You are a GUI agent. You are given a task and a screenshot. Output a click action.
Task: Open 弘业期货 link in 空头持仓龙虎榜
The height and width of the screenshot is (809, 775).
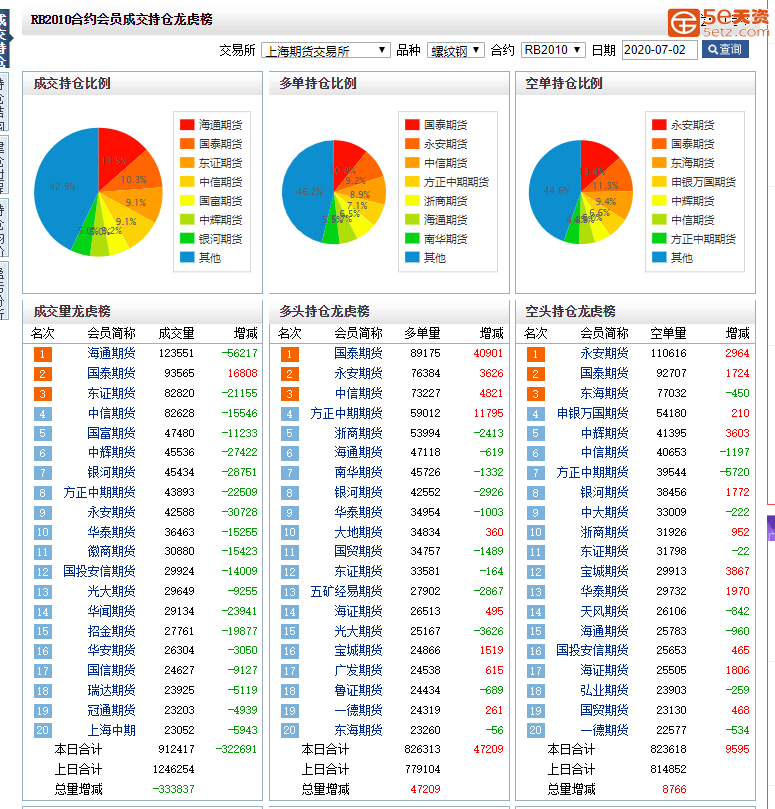(x=604, y=691)
